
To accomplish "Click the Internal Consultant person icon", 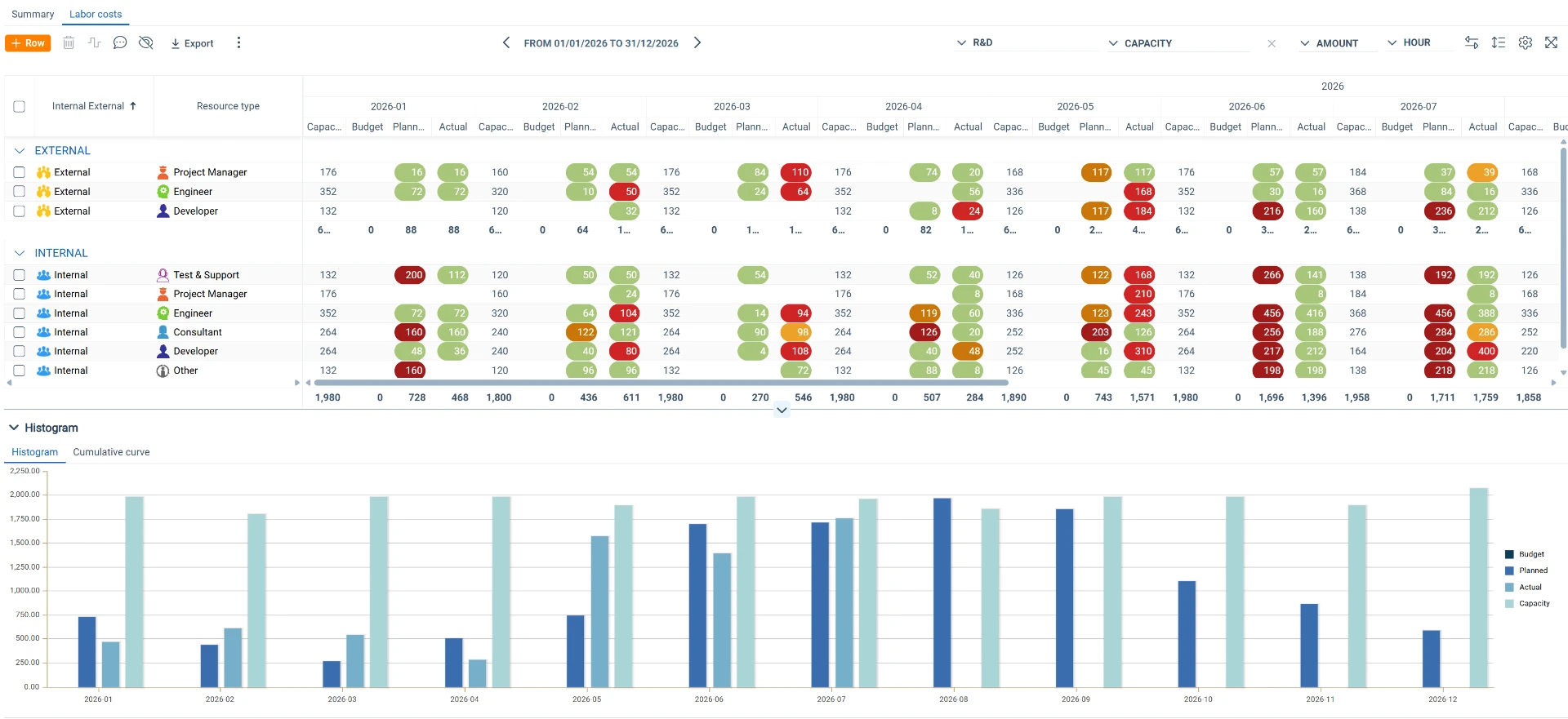I will [163, 332].
